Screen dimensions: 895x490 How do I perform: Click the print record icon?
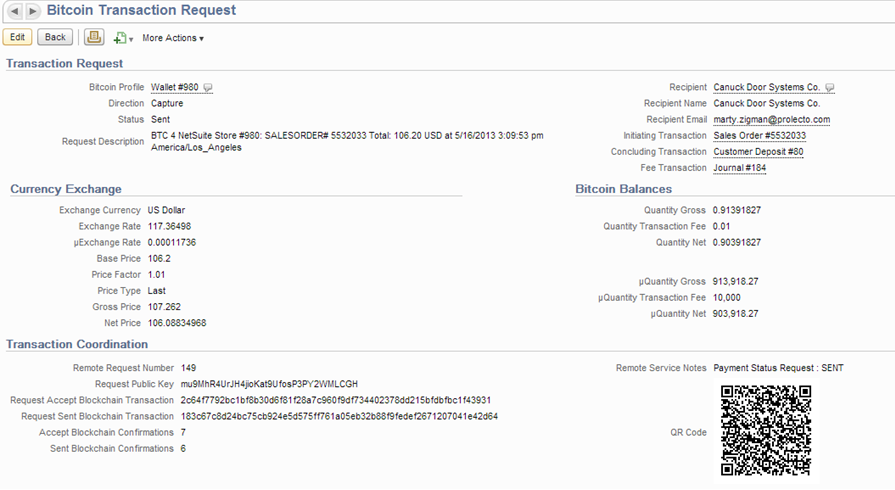point(94,37)
